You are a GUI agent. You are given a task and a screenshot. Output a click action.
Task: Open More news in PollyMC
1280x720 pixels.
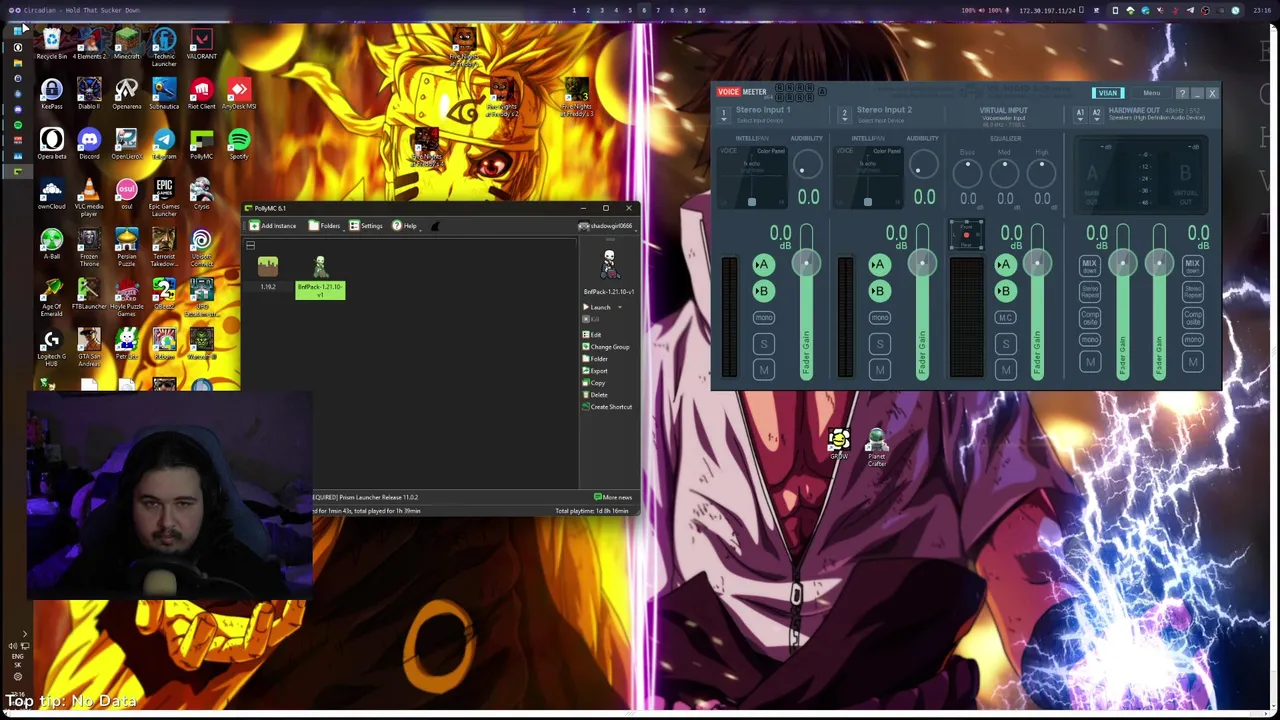click(613, 497)
